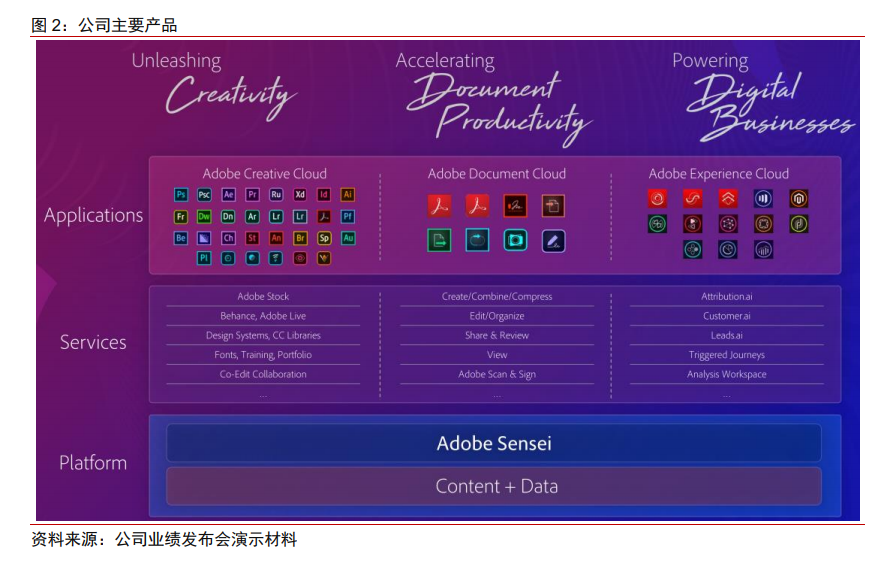Click the Adobe Creative Cloud heading
887x578 pixels.
tap(265, 174)
